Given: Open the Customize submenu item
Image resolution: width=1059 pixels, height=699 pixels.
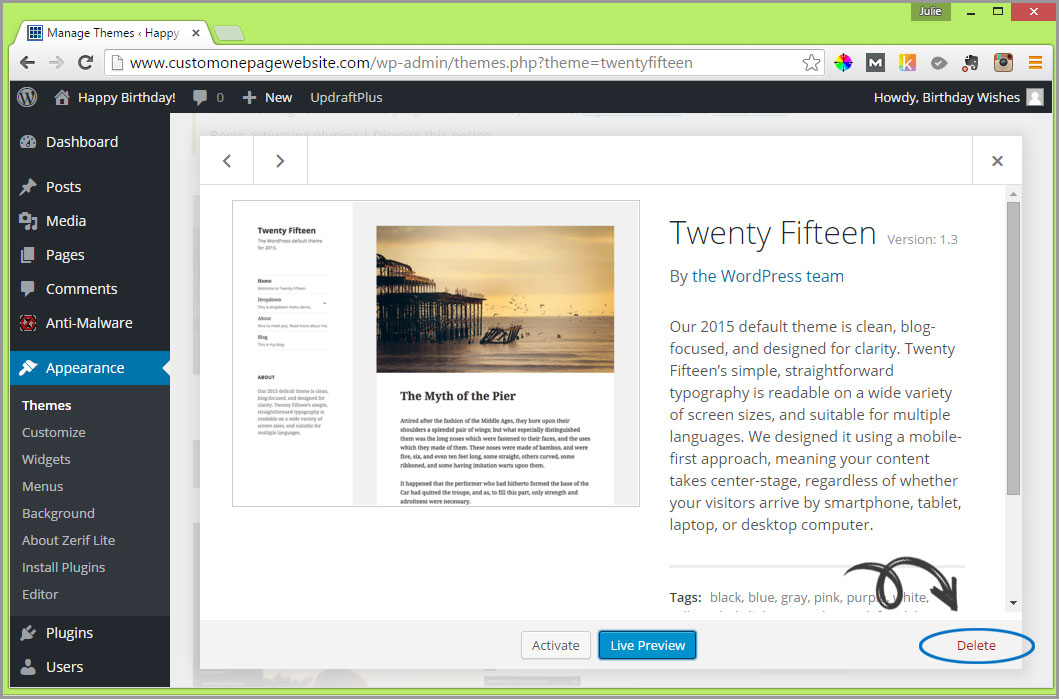Looking at the screenshot, I should (x=53, y=432).
